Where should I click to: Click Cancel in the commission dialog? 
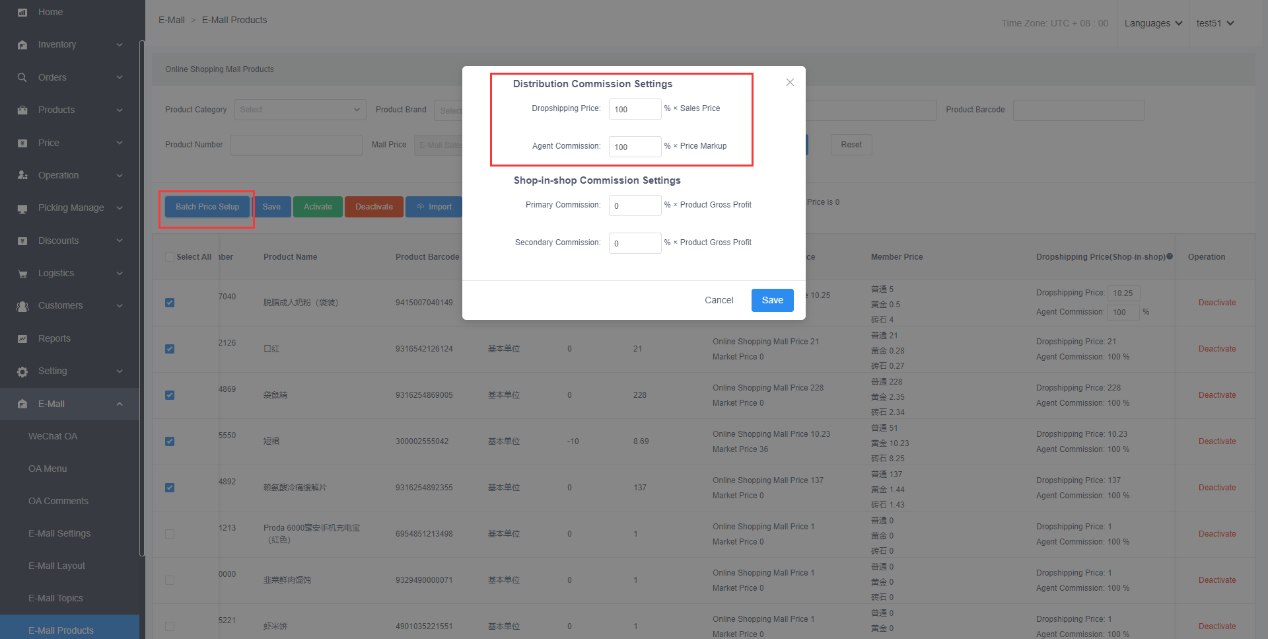(718, 300)
